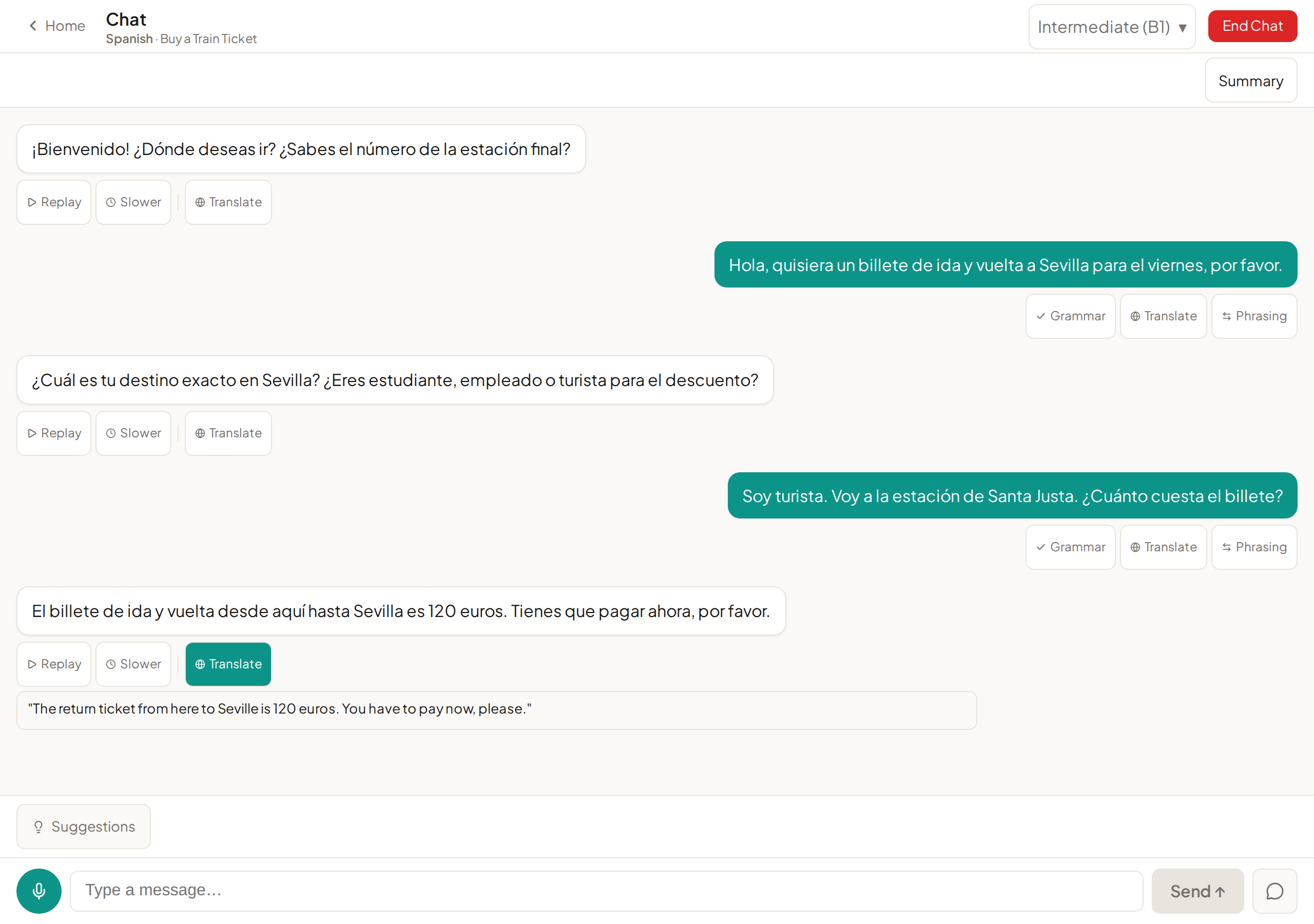Translate the 'Soy turista' message
1314x924 pixels.
point(1163,547)
